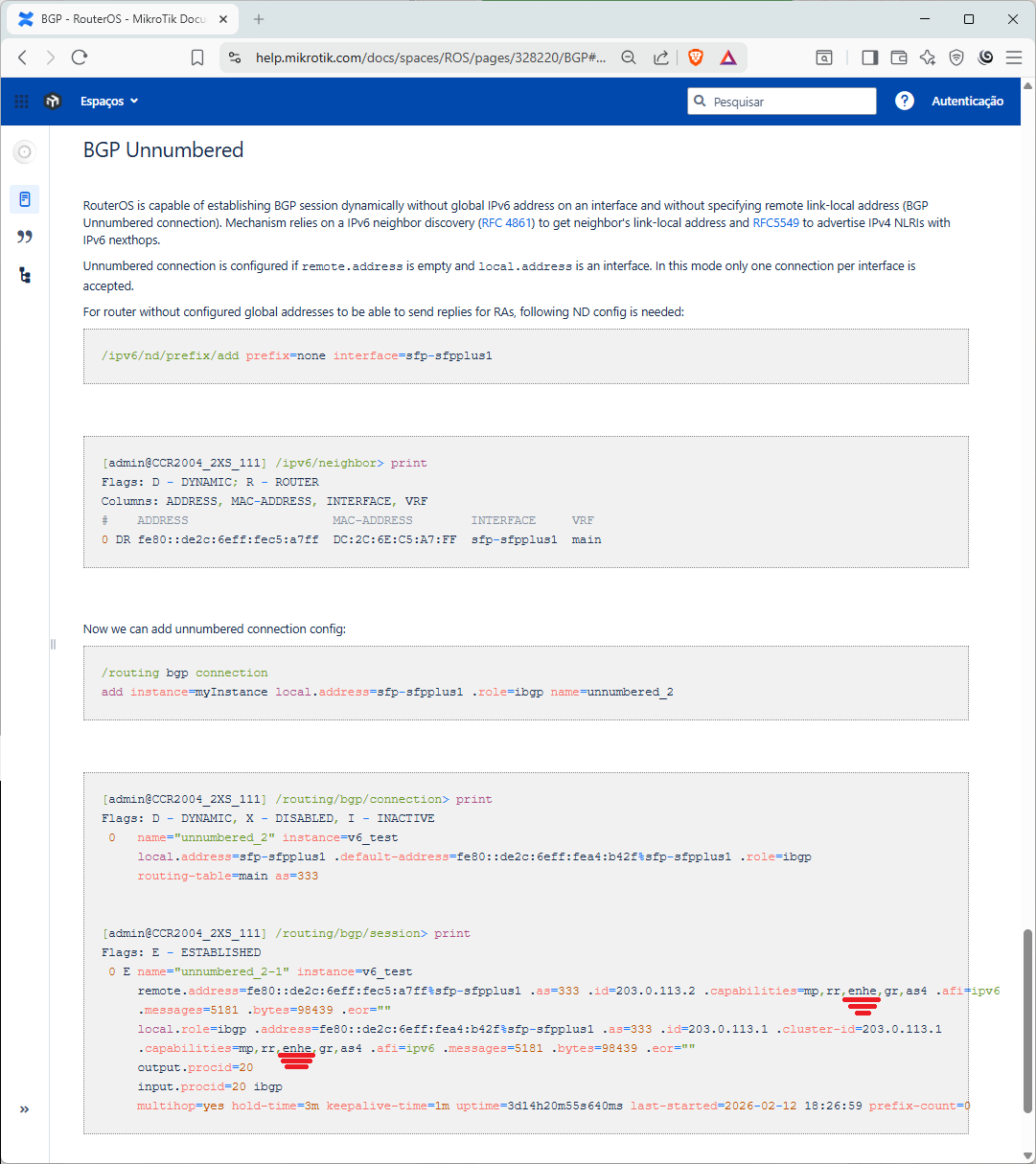Select the Pages icon in the sidebar

(x=25, y=199)
